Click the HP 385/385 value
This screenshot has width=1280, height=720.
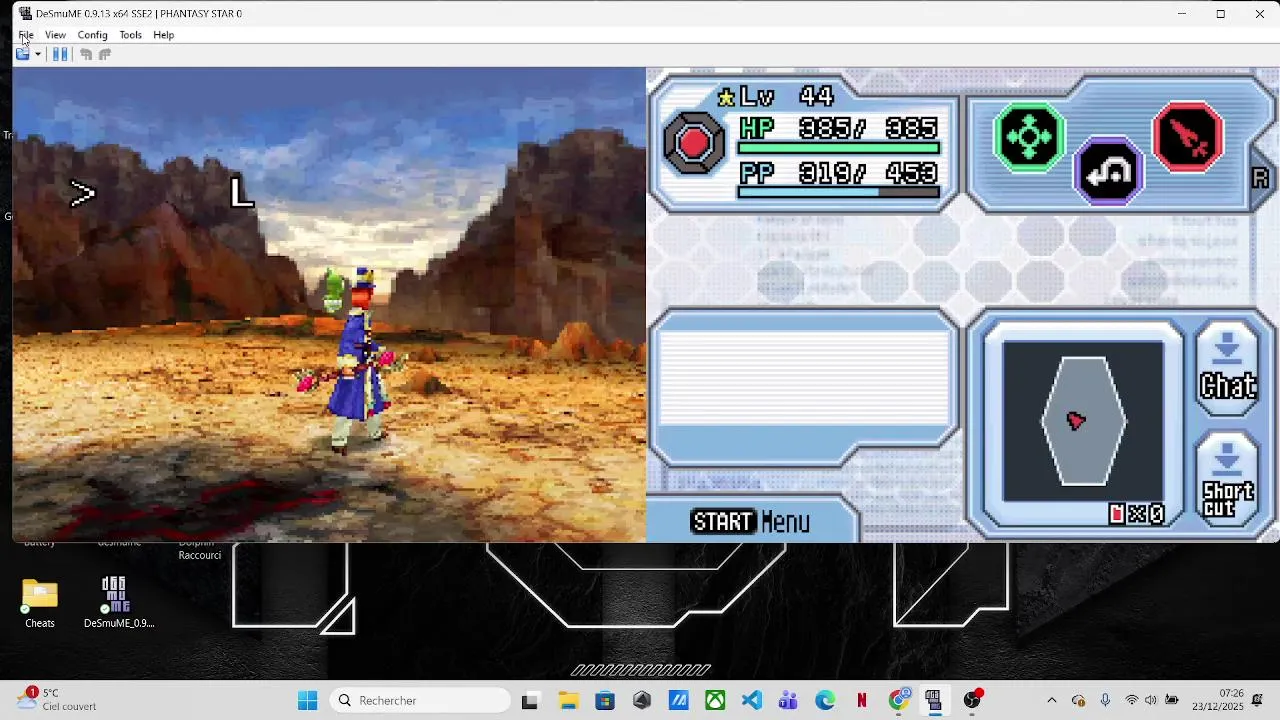pyautogui.click(x=868, y=128)
